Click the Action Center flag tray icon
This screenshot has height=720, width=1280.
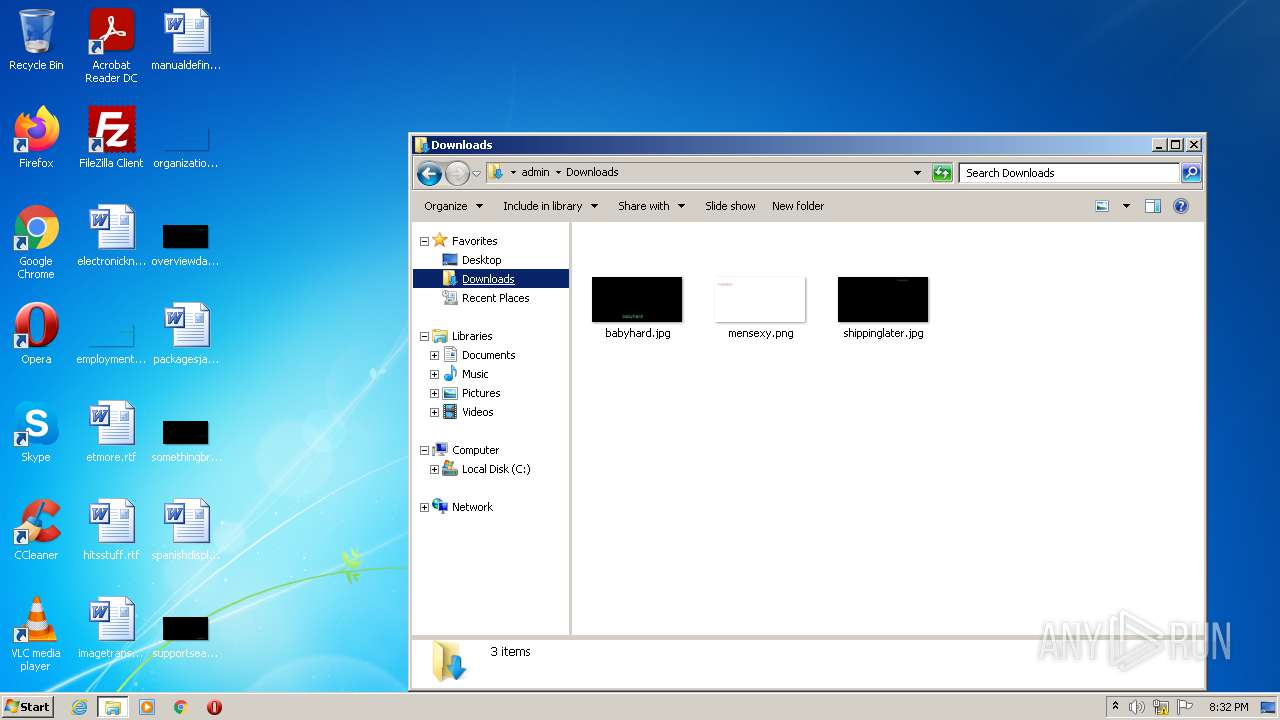coord(1185,707)
